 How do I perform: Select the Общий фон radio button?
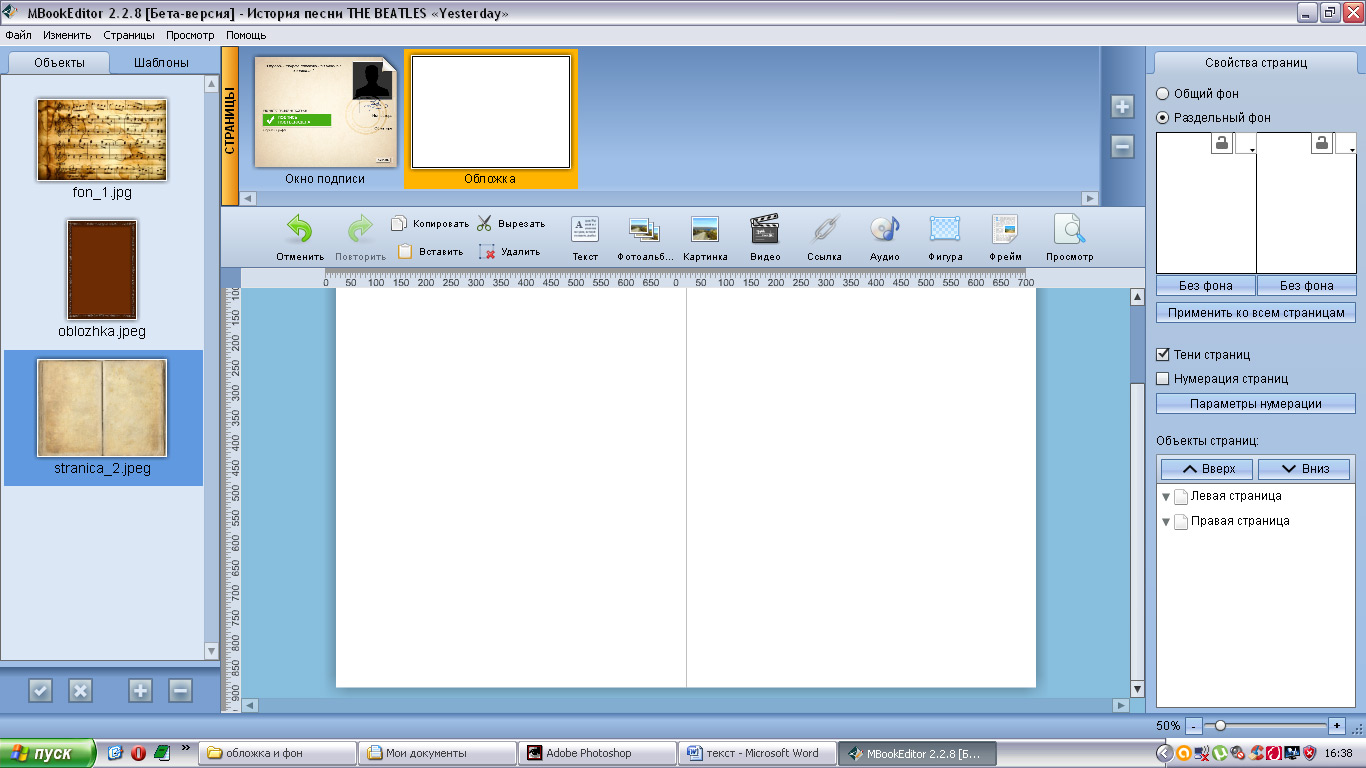coord(1162,94)
